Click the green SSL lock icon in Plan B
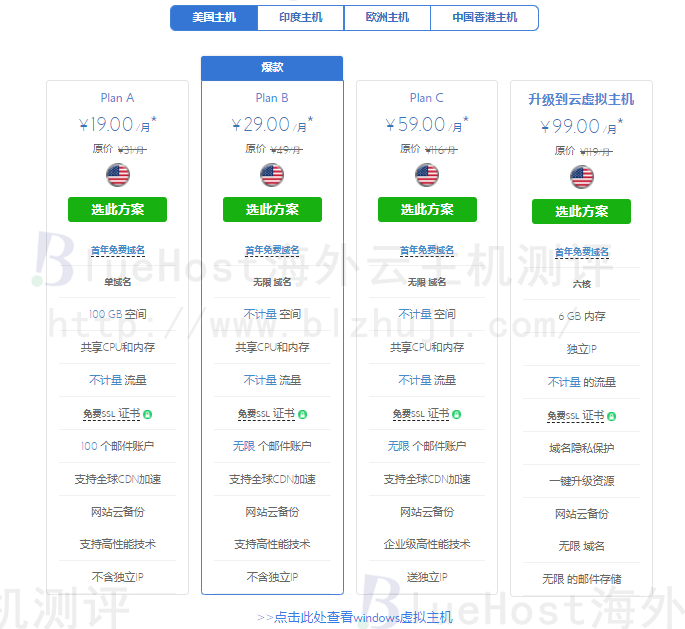Image resolution: width=685 pixels, height=629 pixels. click(302, 414)
